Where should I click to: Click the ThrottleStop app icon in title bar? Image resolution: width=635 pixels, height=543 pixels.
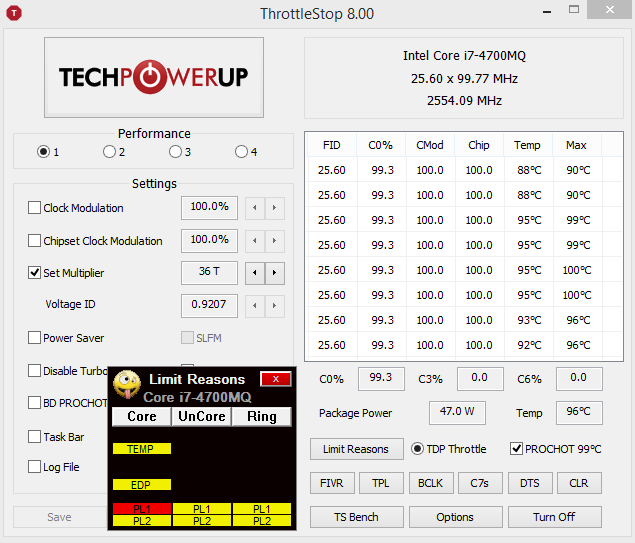pyautogui.click(x=14, y=13)
